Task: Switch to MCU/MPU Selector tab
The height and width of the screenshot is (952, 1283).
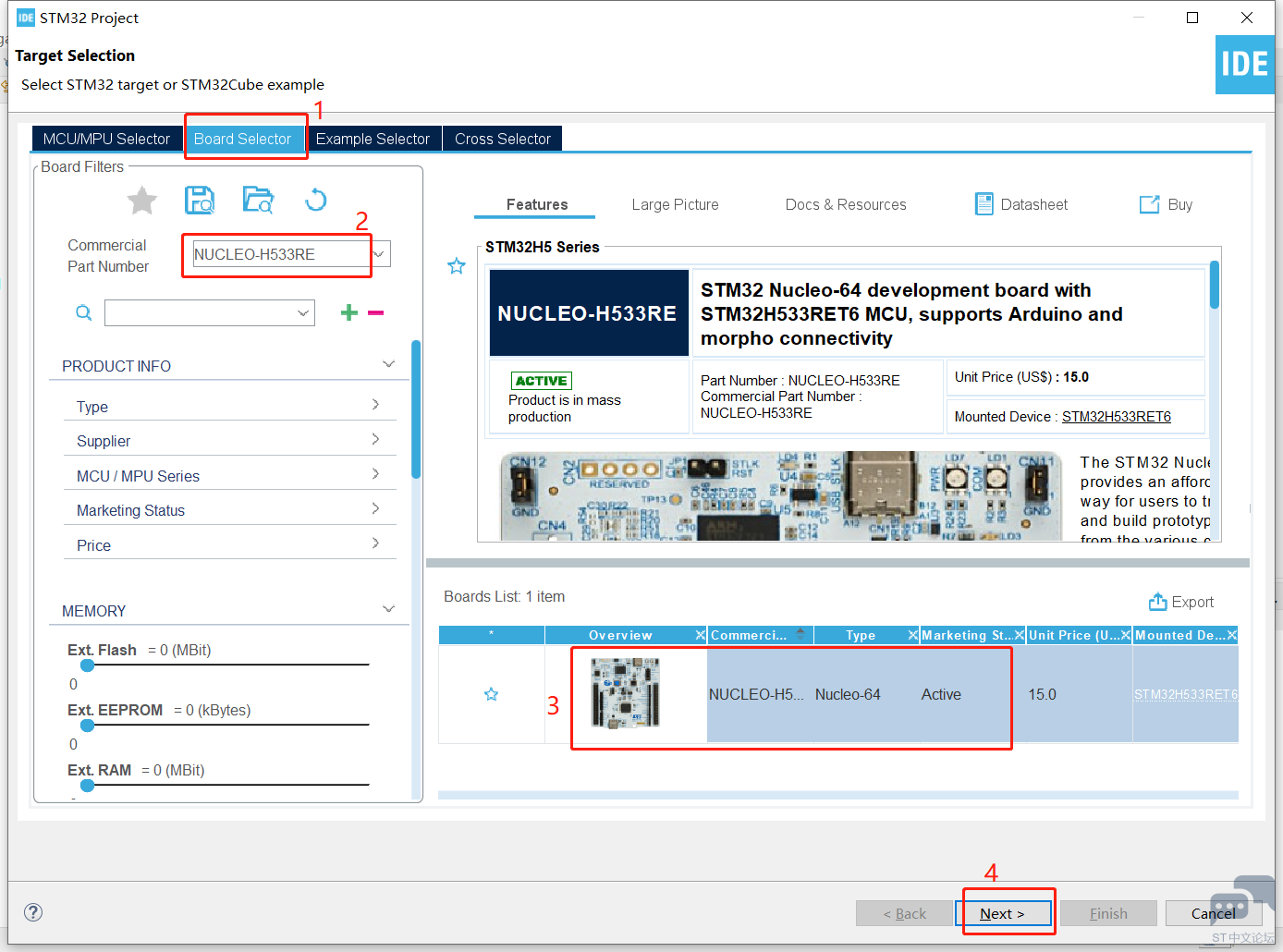Action: 106,139
